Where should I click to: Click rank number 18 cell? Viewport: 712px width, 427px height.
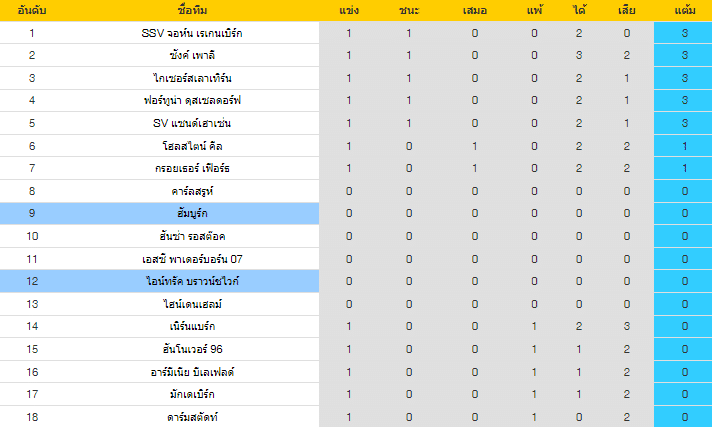32,417
